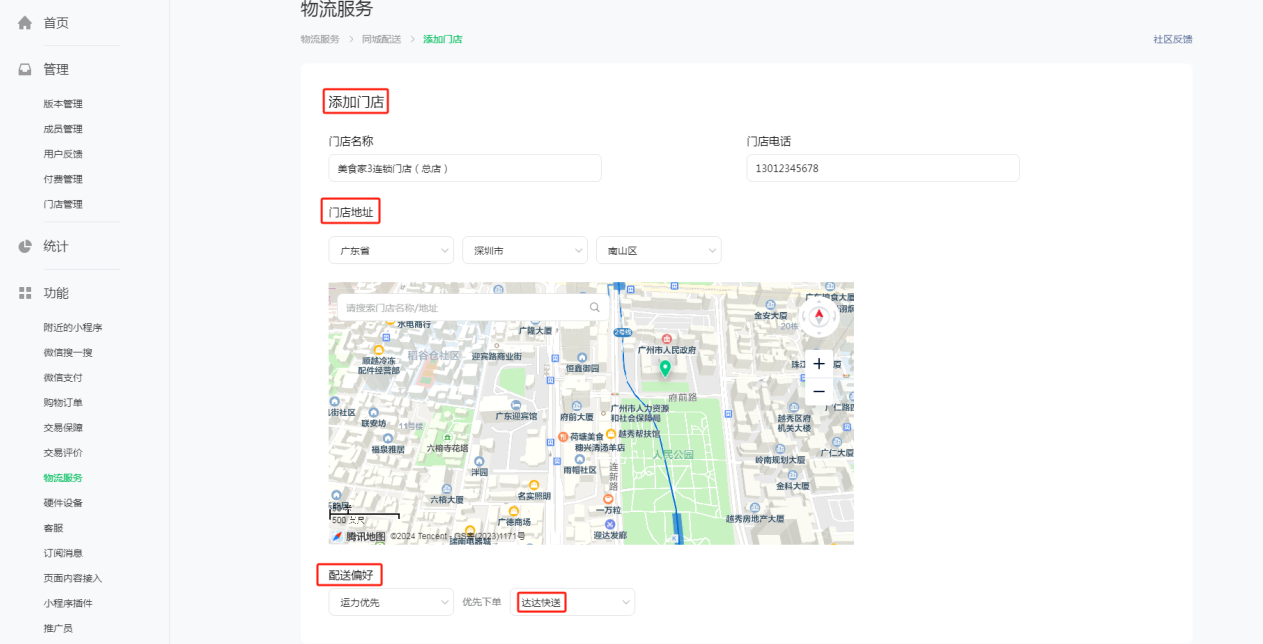Zoom out the map with minus button
Screen dimensions: 1263x644
click(819, 391)
